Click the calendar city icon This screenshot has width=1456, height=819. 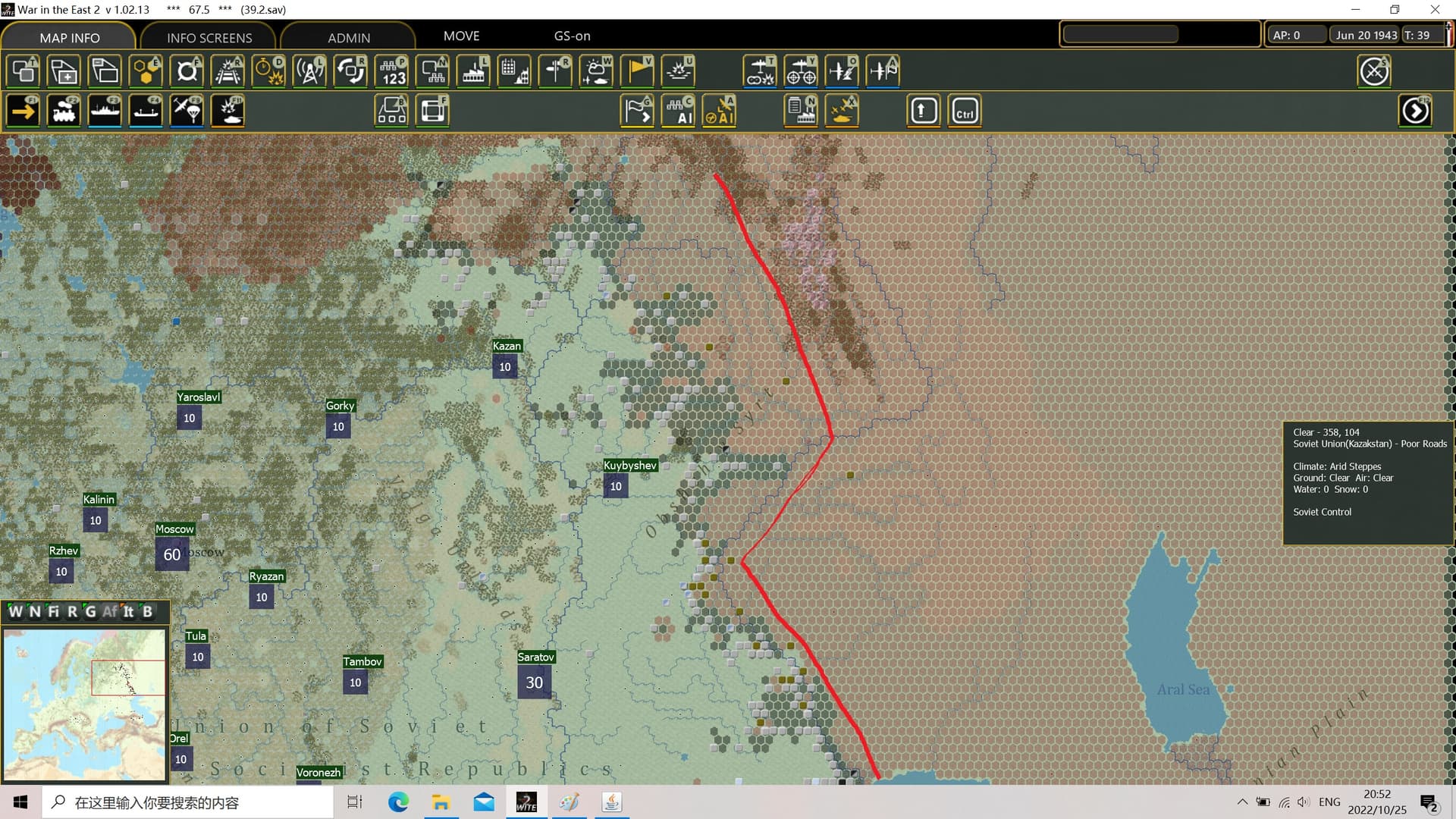(x=515, y=71)
